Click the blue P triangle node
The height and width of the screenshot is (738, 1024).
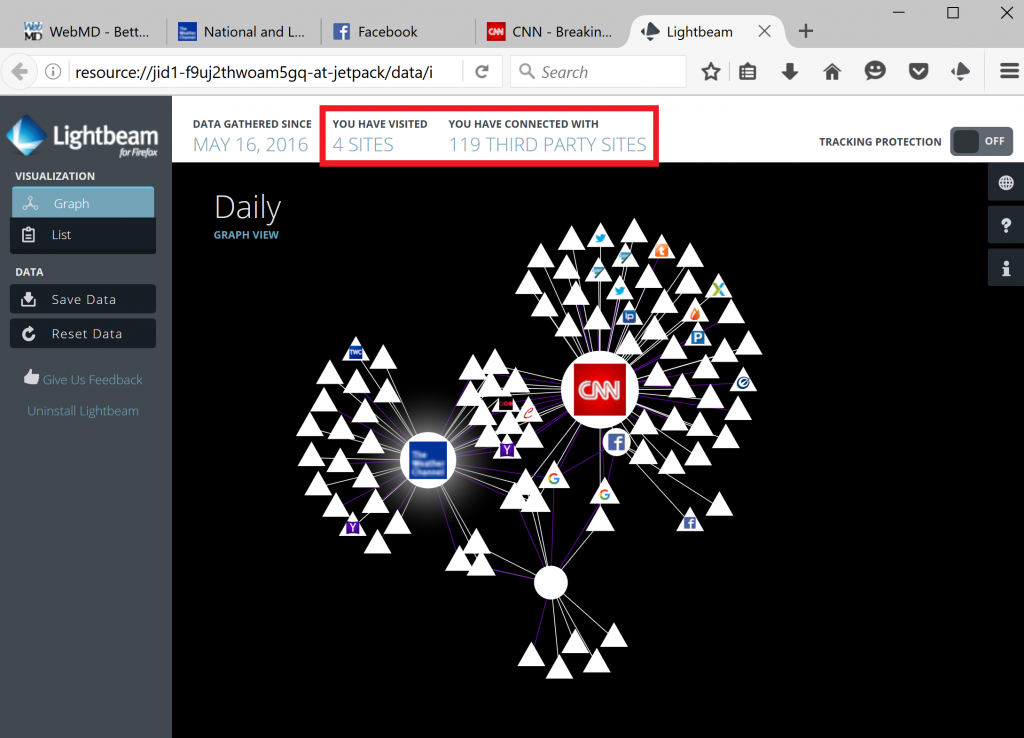tap(697, 336)
